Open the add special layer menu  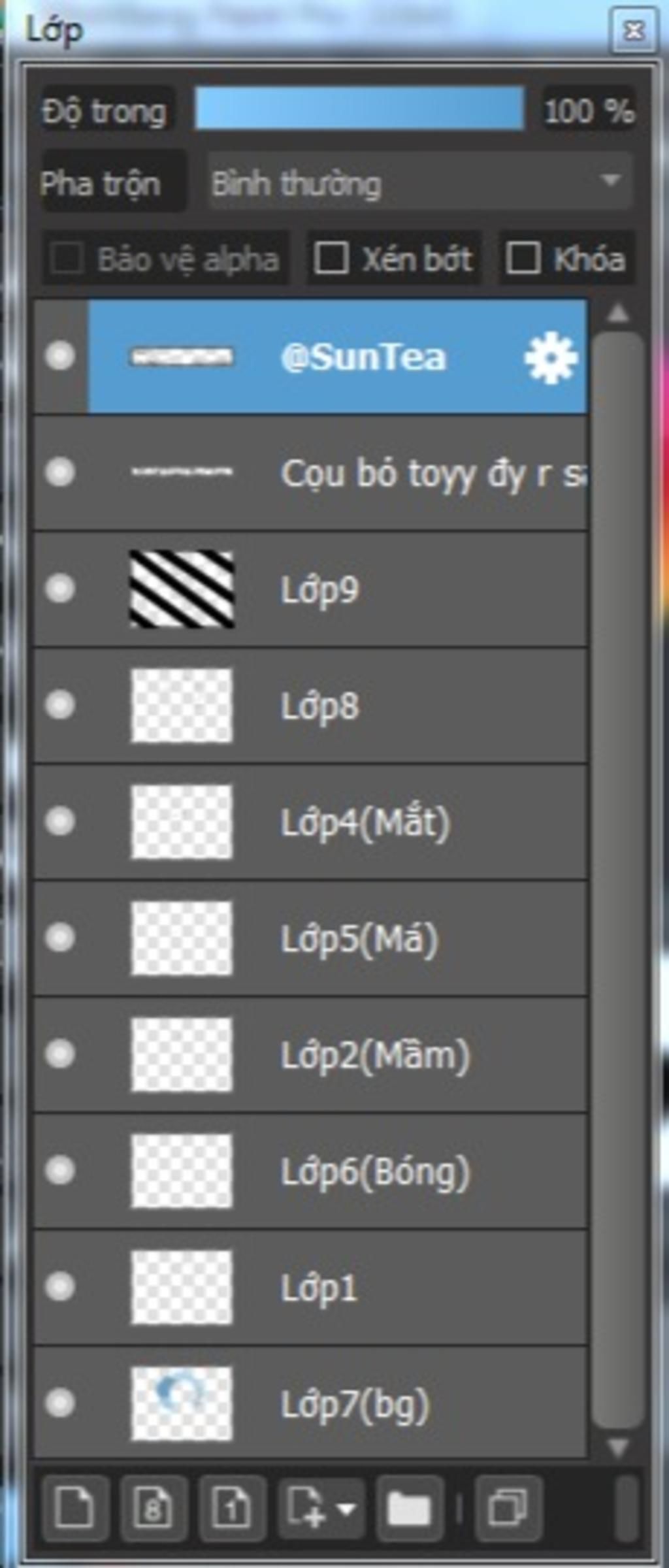(x=321, y=1508)
